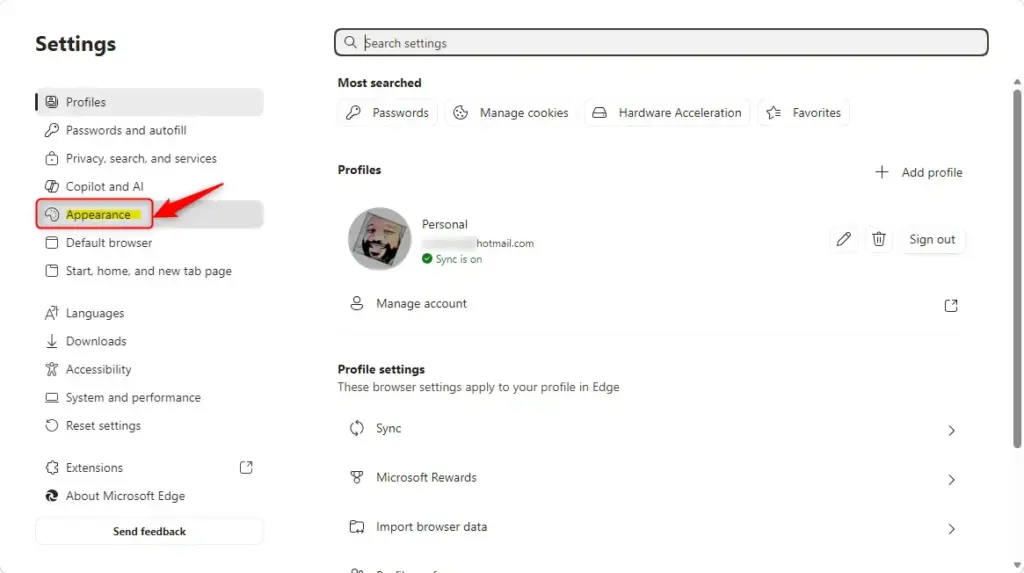
Task: Open Copilot and AI settings label
Action: click(x=104, y=186)
